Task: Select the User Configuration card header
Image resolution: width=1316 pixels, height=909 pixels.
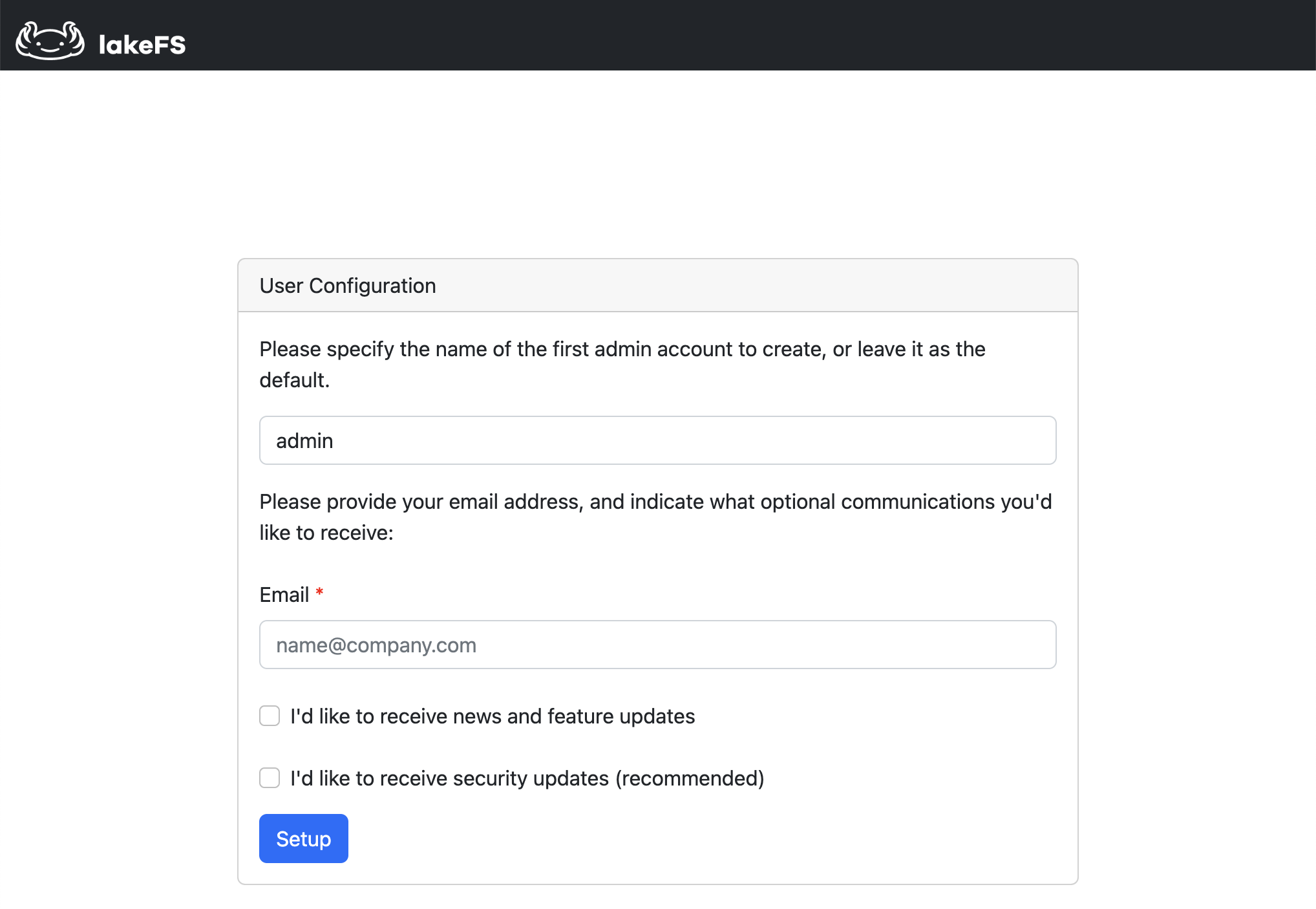Action: pyautogui.click(x=657, y=286)
